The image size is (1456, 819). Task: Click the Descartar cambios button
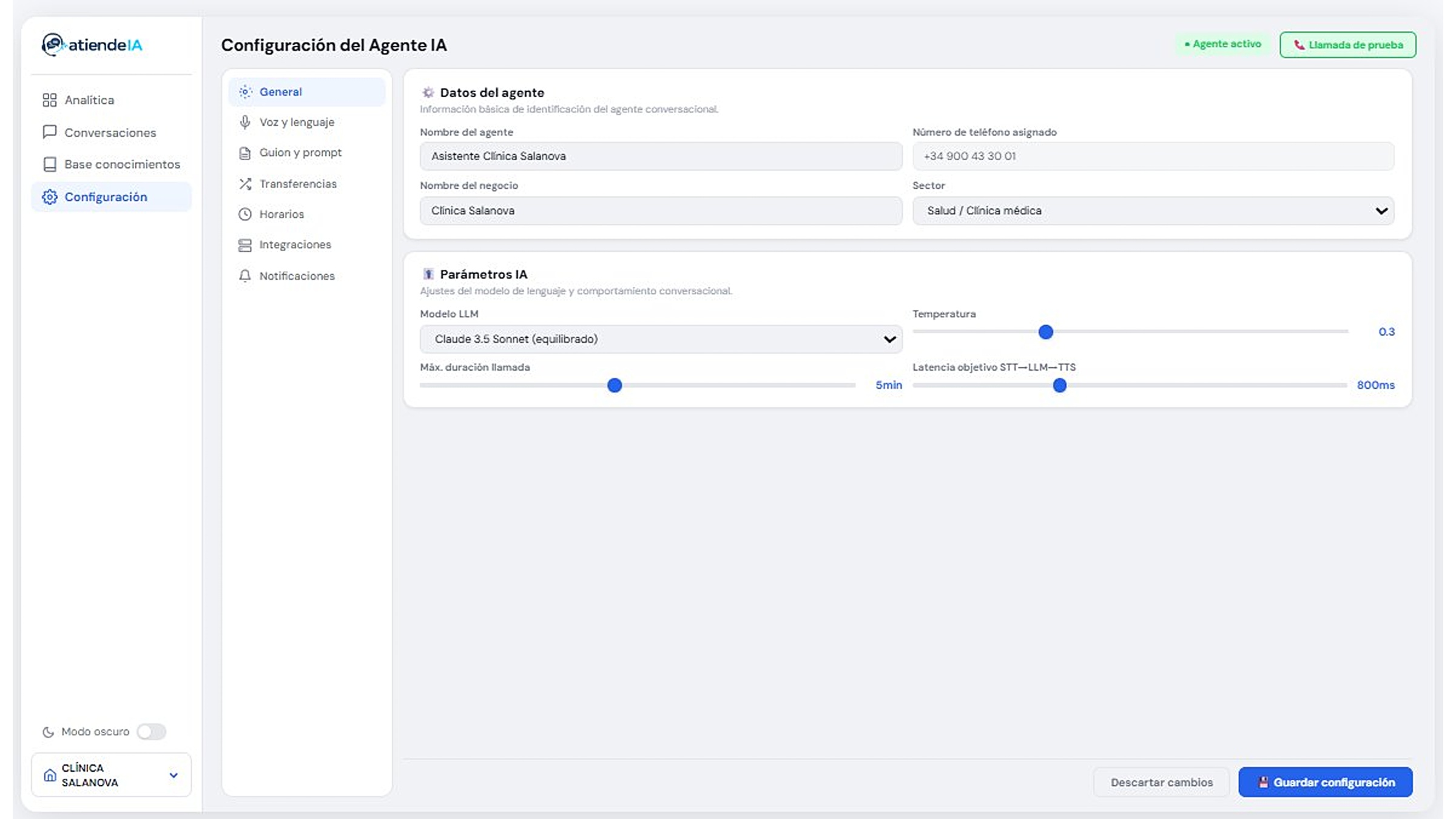coord(1161,782)
